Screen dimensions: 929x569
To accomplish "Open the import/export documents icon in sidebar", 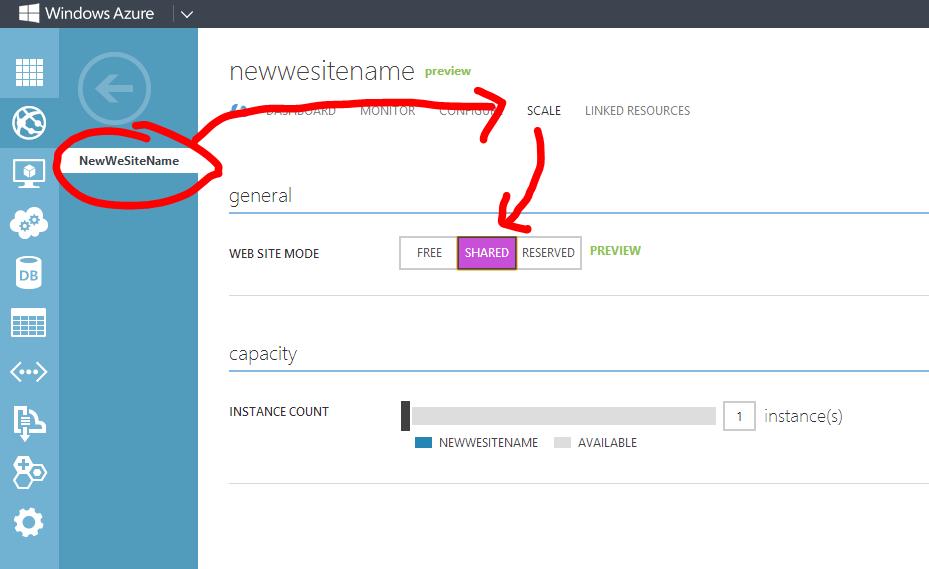I will click(29, 423).
